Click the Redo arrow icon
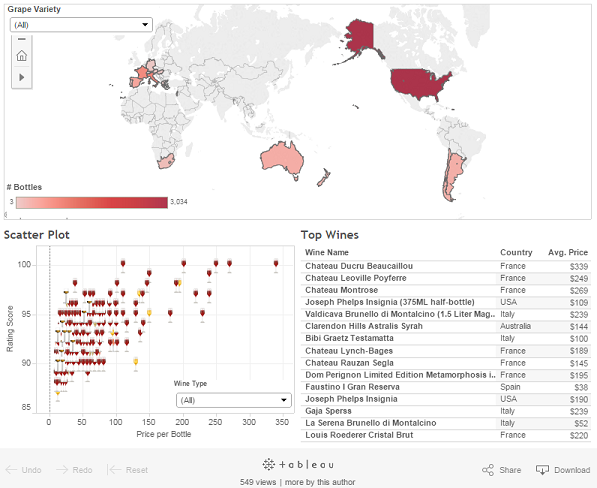 [62, 470]
